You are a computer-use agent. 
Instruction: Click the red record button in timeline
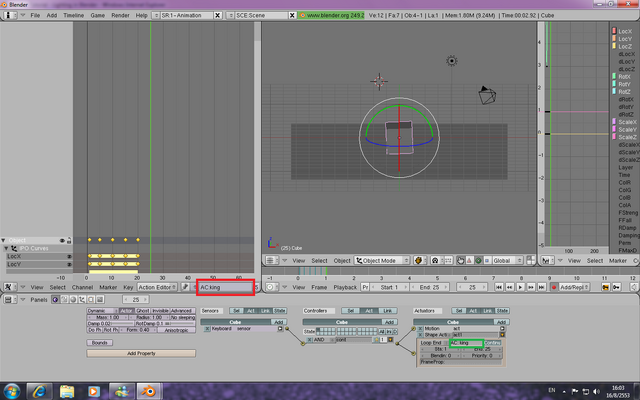[554, 287]
